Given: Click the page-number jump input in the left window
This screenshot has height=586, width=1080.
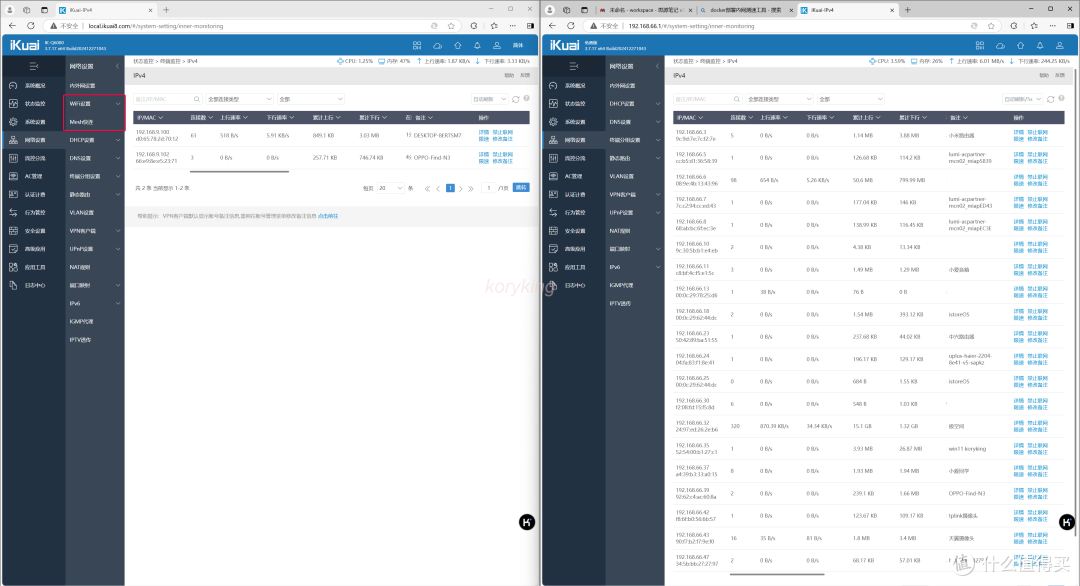Looking at the screenshot, I should (x=490, y=187).
